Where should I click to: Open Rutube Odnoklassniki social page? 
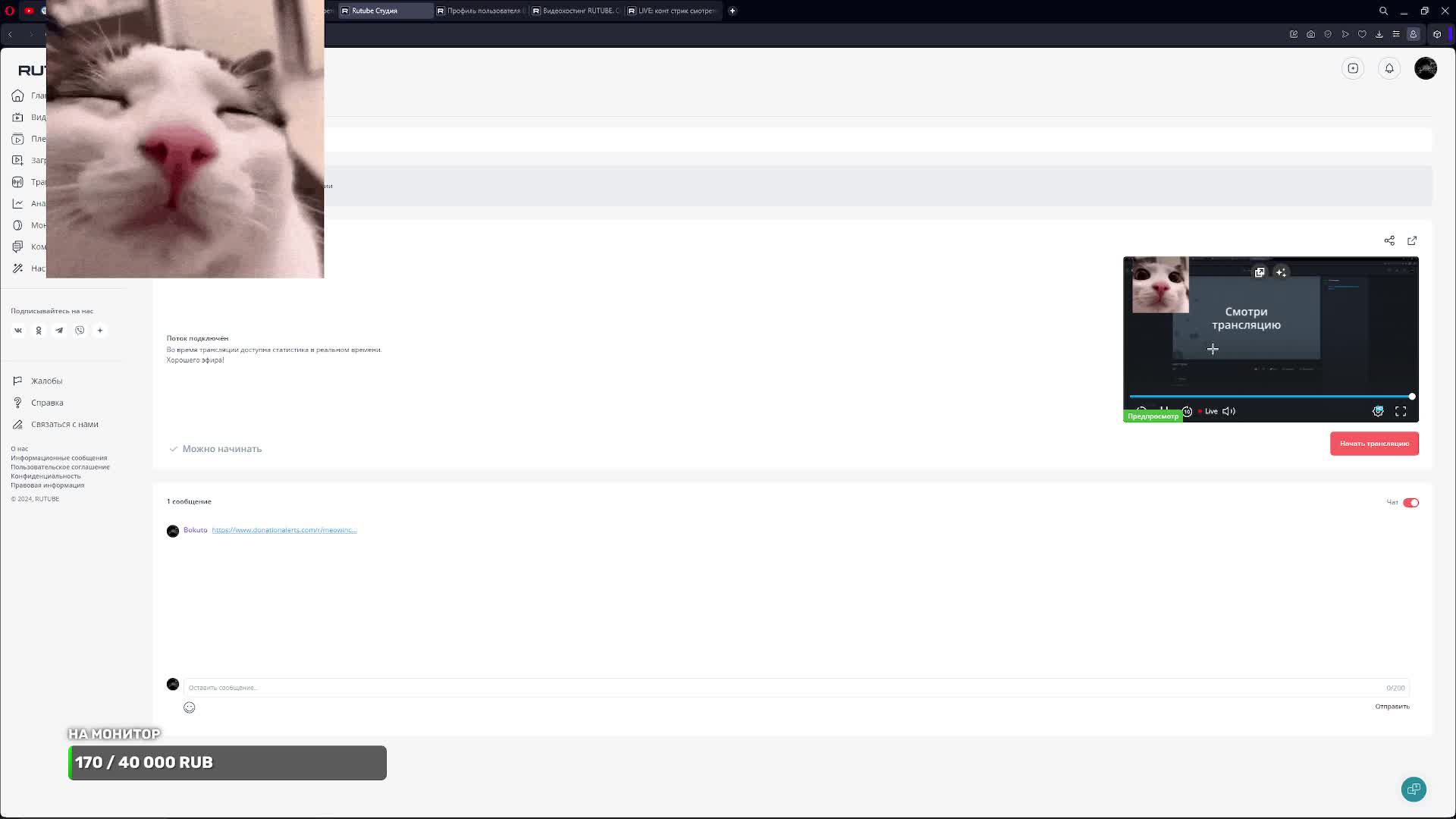(39, 331)
